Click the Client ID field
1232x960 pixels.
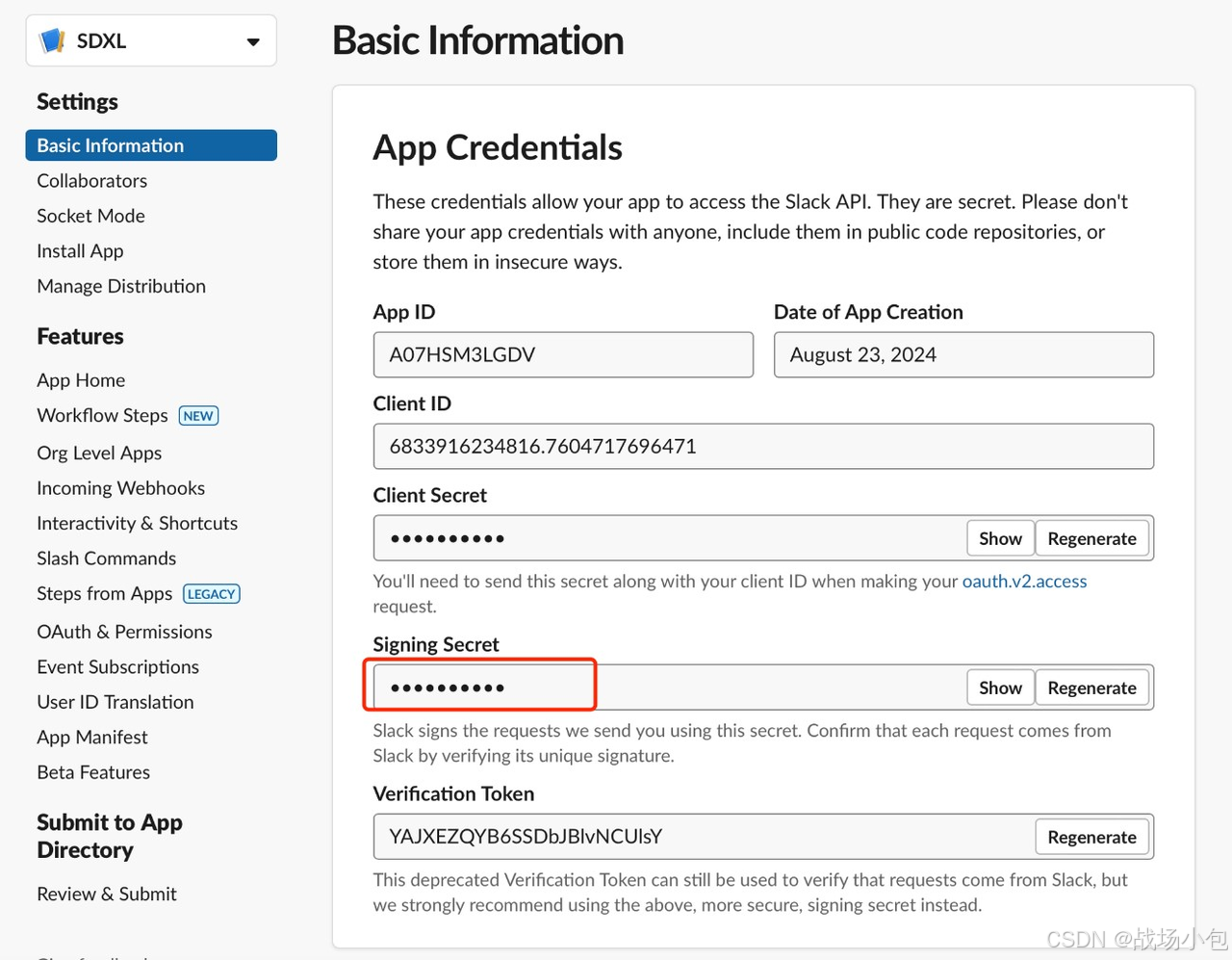[763, 447]
